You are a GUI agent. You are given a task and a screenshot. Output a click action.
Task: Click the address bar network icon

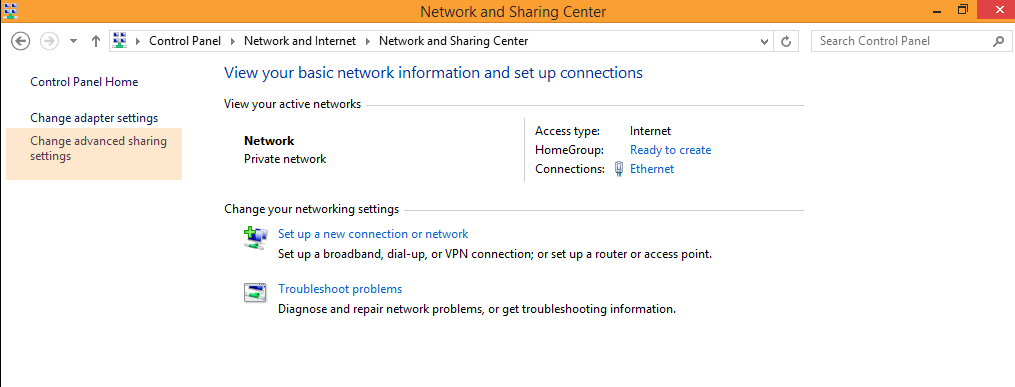tap(119, 41)
